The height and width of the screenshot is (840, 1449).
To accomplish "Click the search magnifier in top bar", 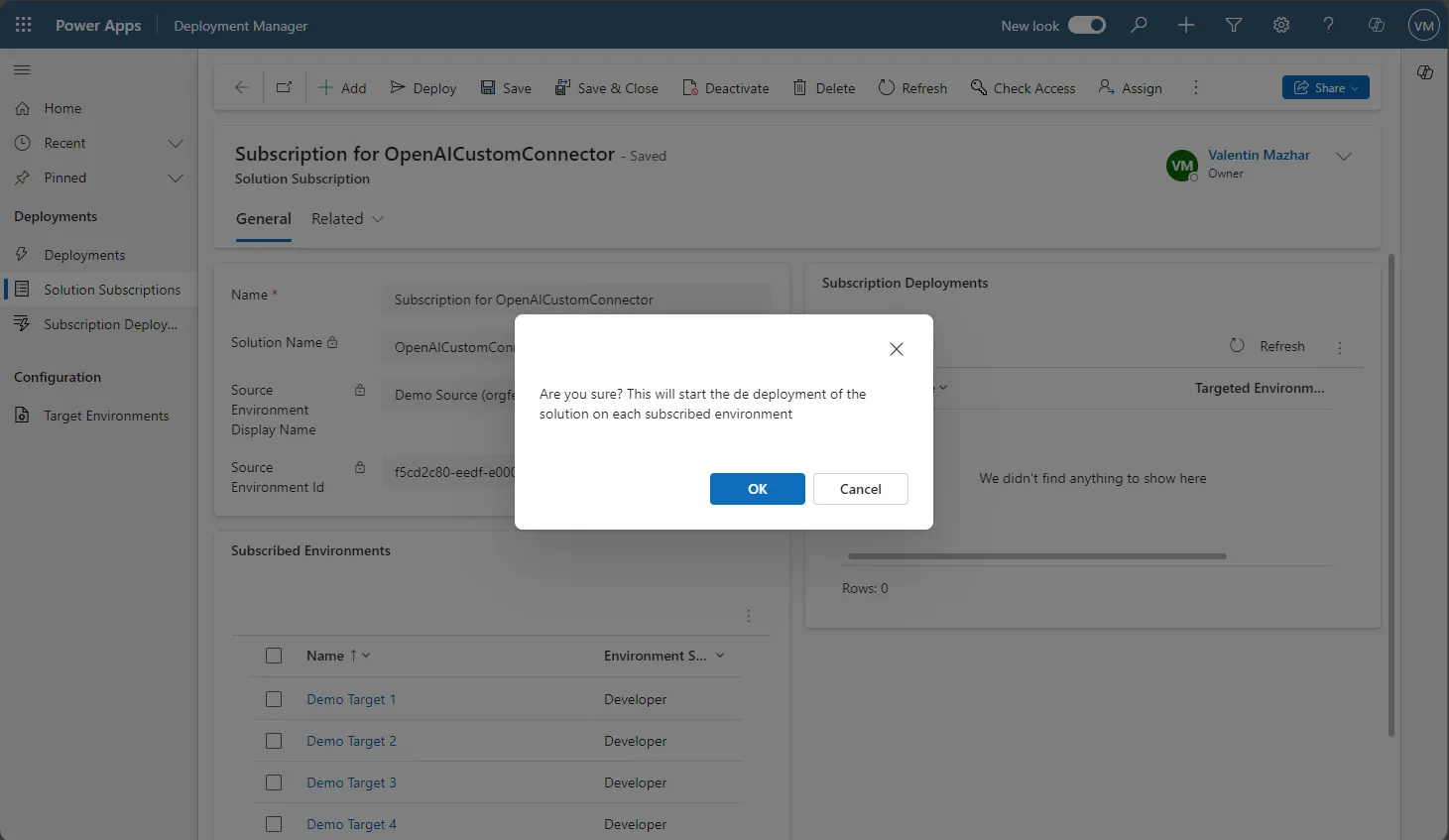I will 1139,25.
